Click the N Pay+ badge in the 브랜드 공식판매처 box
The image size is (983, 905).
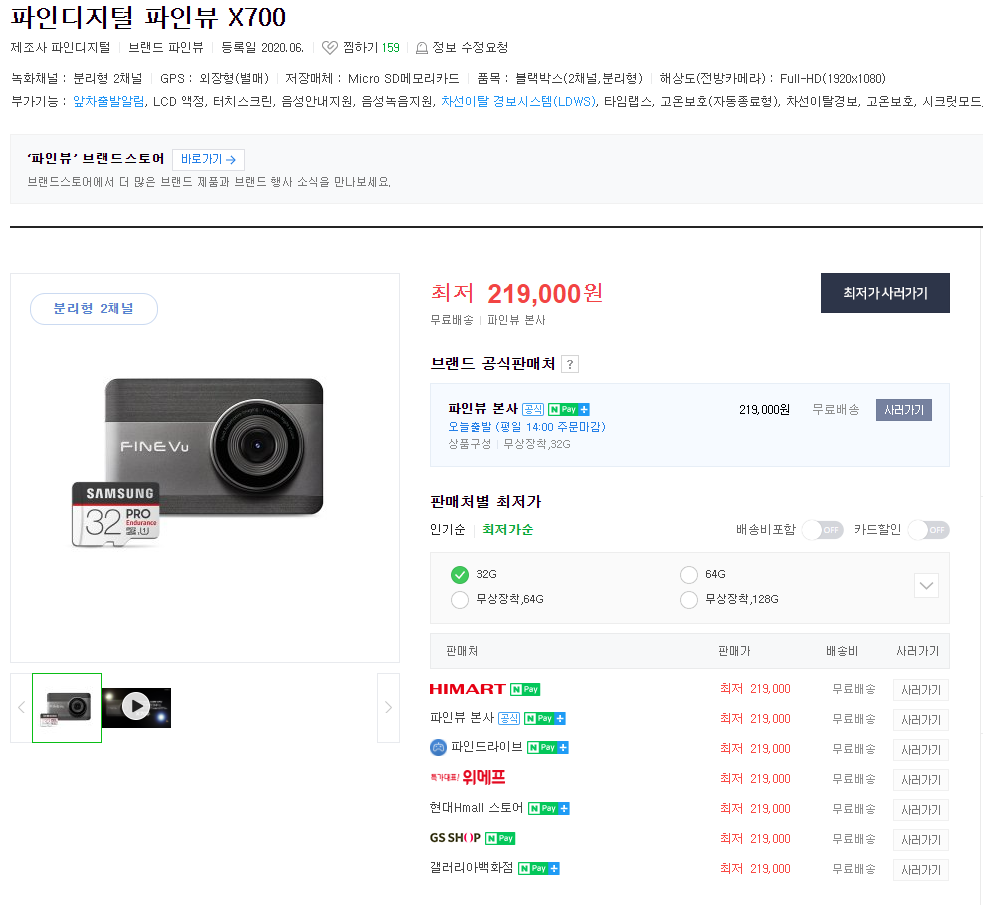click(569, 409)
